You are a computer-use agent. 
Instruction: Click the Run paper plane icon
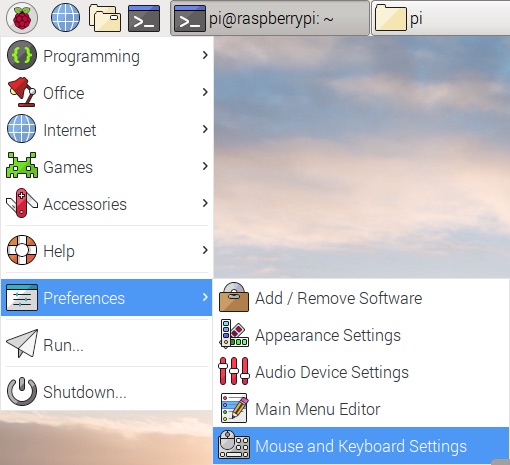pos(22,344)
